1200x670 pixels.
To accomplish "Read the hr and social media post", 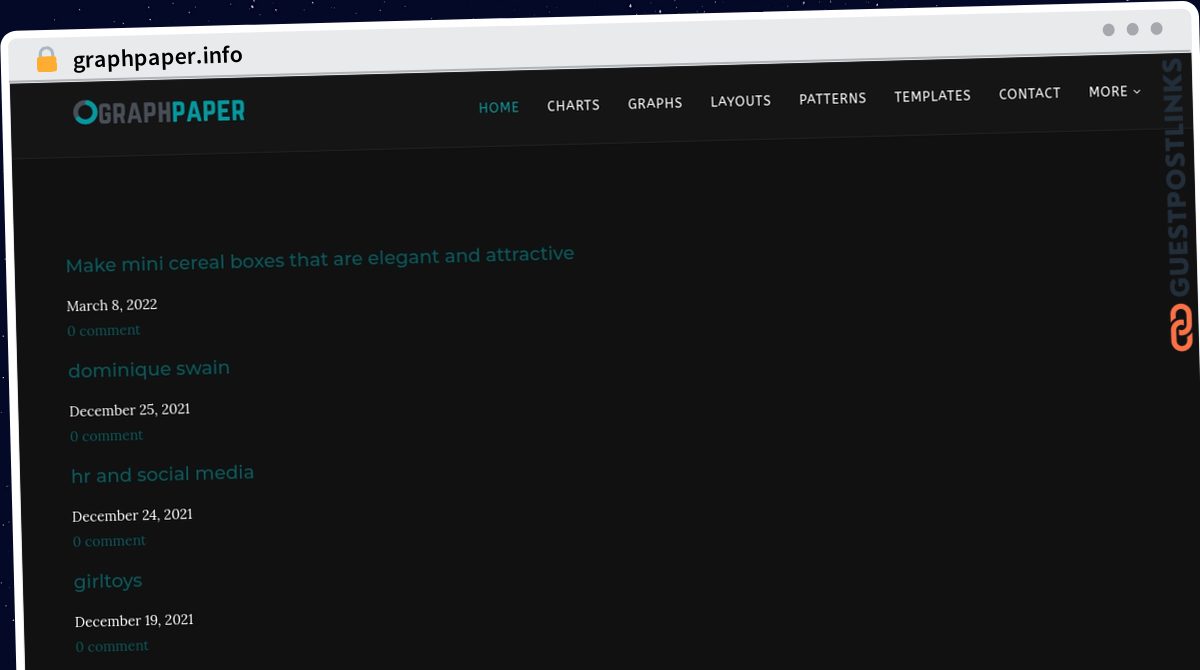I will 163,474.
